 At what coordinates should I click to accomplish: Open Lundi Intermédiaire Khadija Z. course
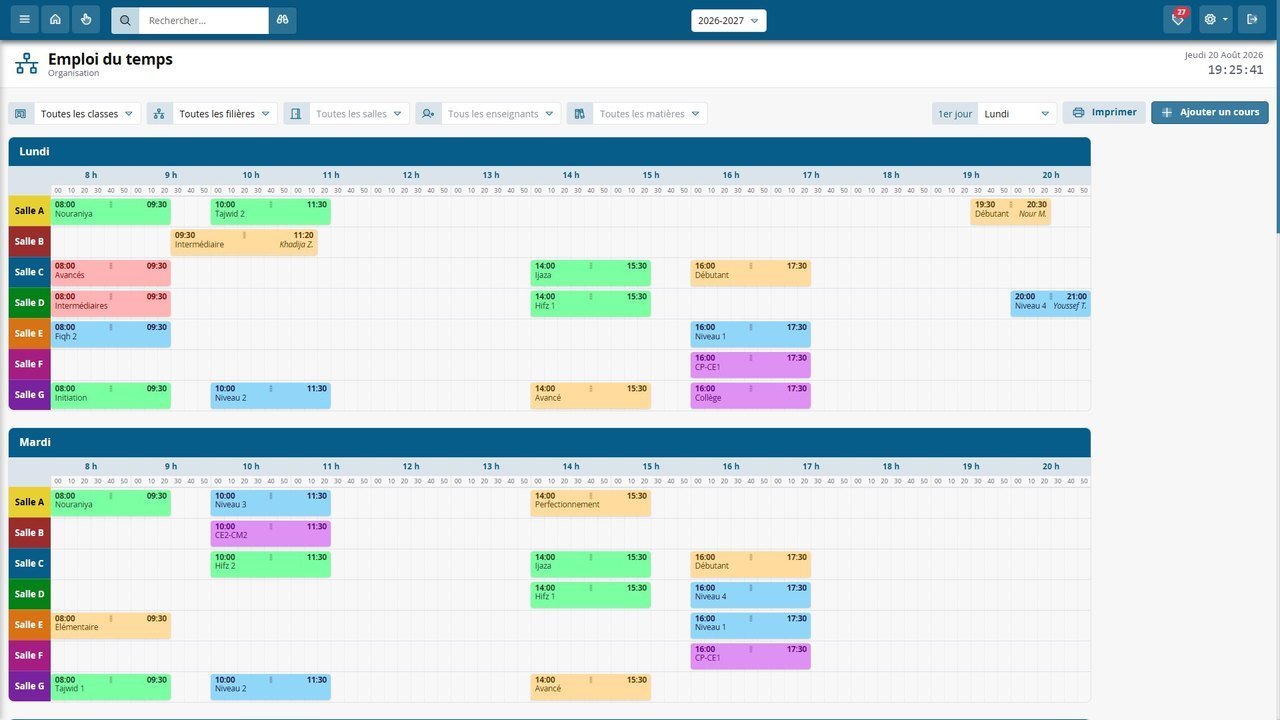point(244,242)
